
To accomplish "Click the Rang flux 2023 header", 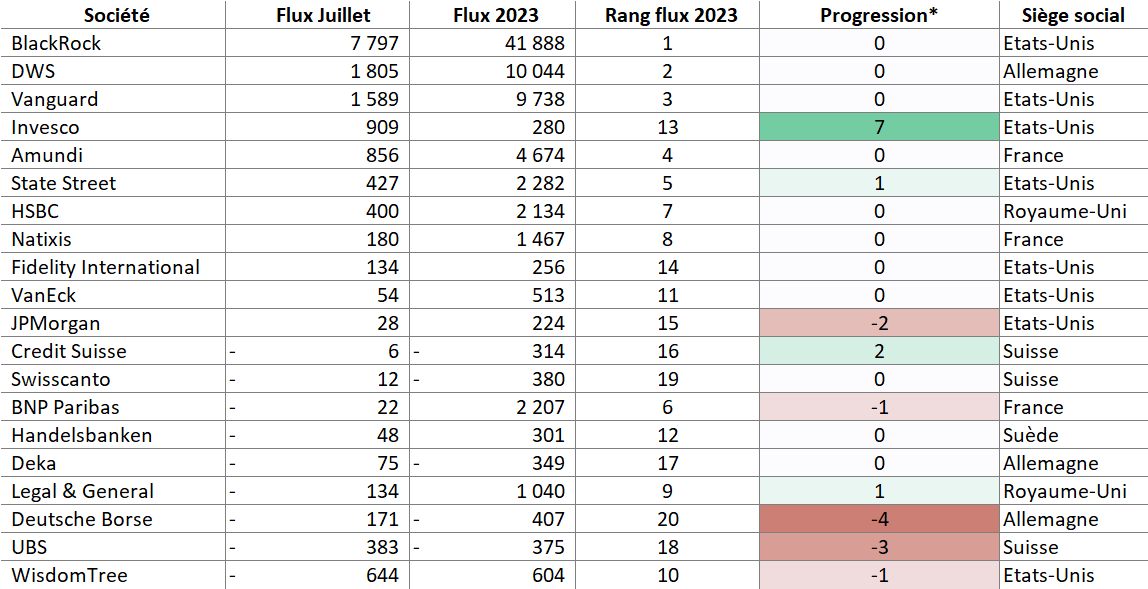I will (x=668, y=15).
